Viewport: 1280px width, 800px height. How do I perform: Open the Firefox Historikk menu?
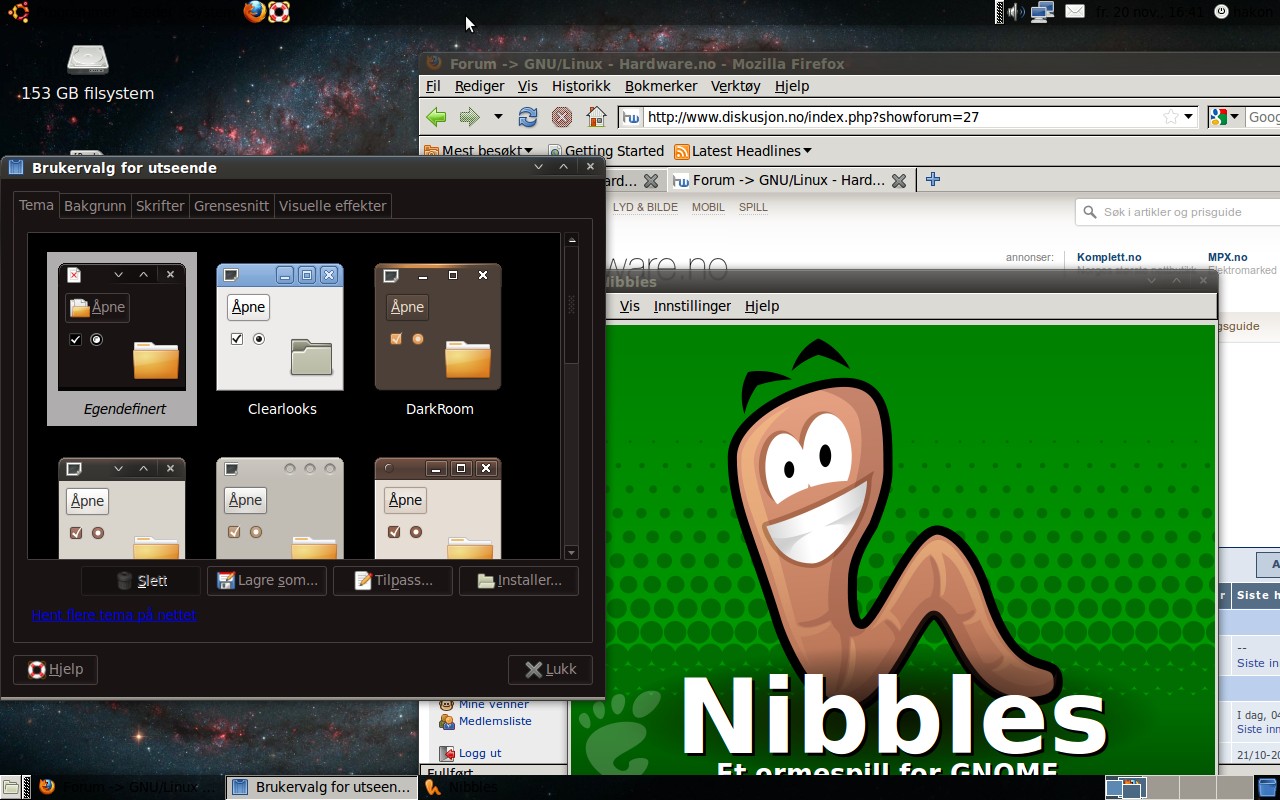pos(581,86)
